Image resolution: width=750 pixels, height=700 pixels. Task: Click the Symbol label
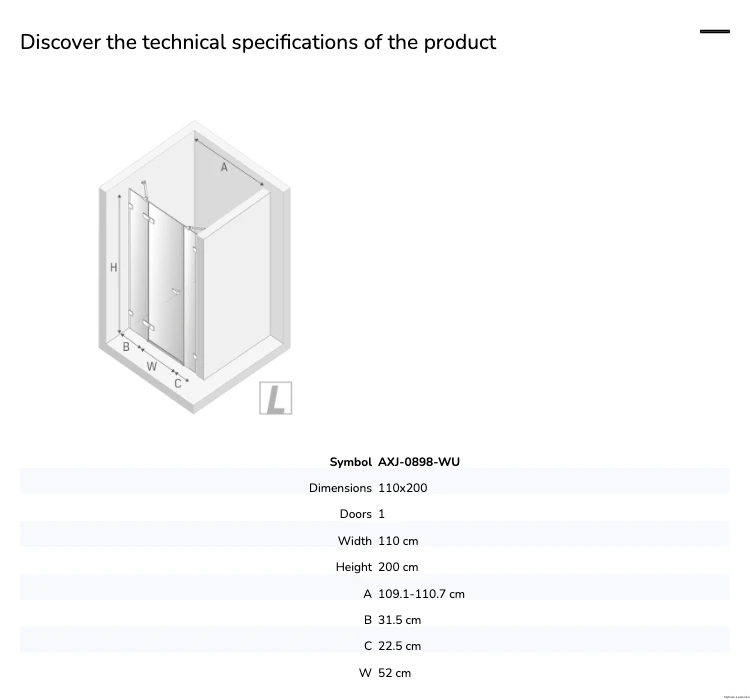(350, 462)
